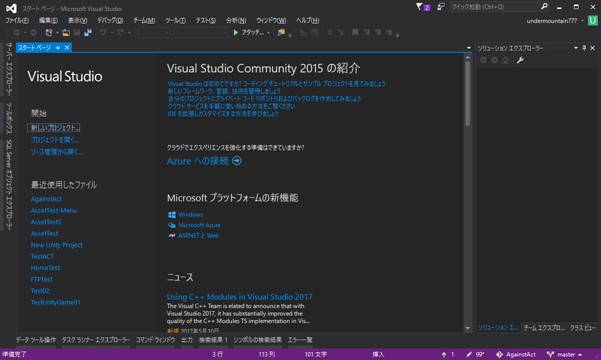The width and height of the screenshot is (601, 360).
Task: Click the New Project toolbar icon
Action: point(48,33)
